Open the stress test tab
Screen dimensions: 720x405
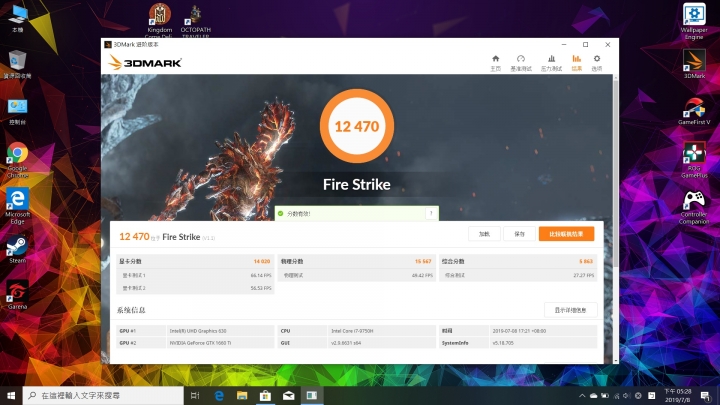[551, 63]
